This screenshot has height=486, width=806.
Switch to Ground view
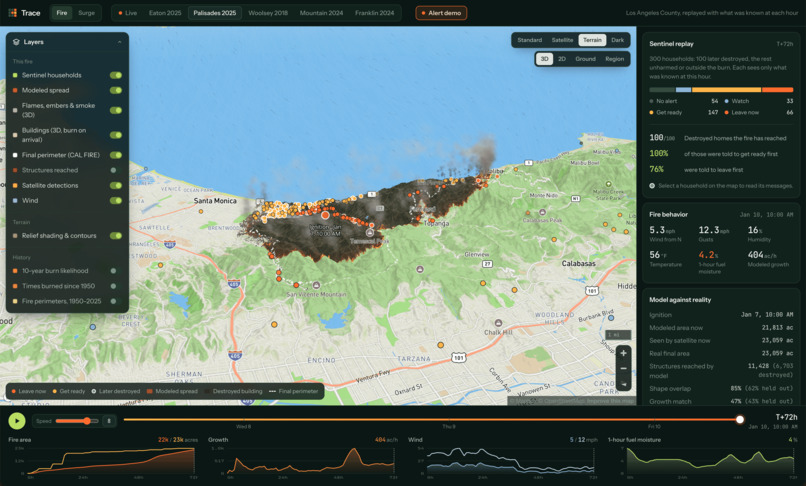pyautogui.click(x=585, y=59)
